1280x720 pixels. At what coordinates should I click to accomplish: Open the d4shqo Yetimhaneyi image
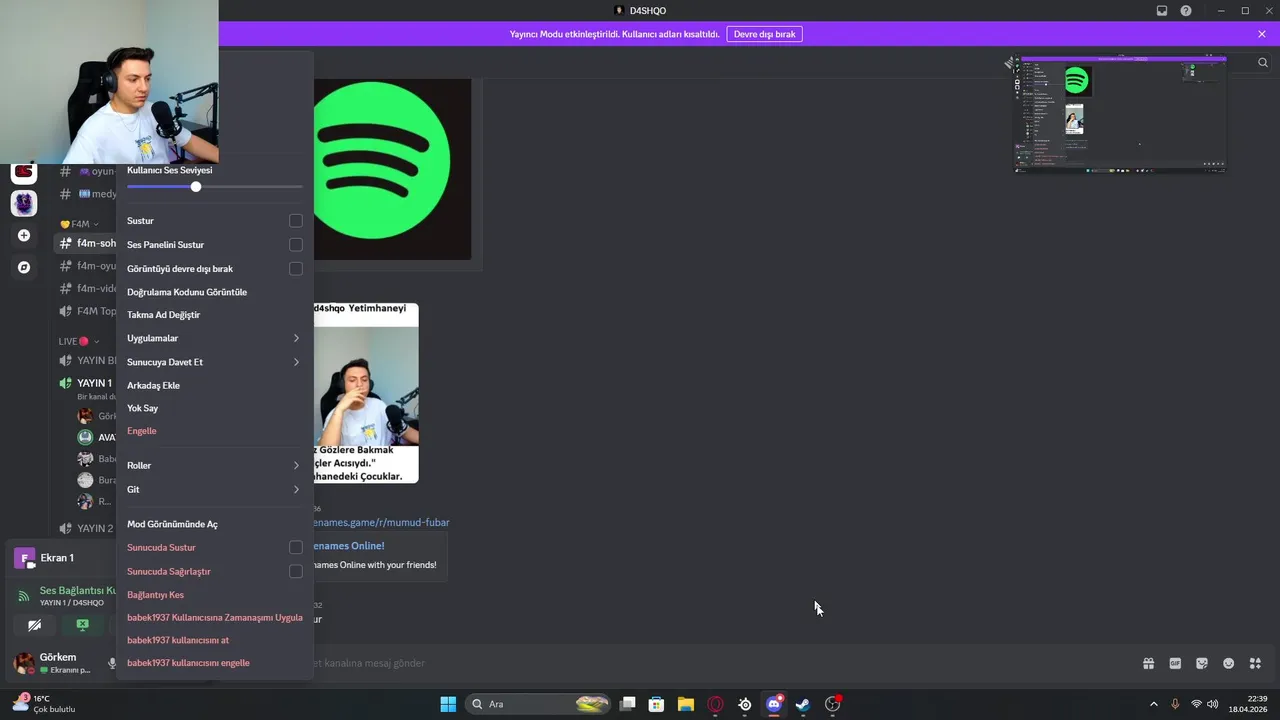pos(366,393)
